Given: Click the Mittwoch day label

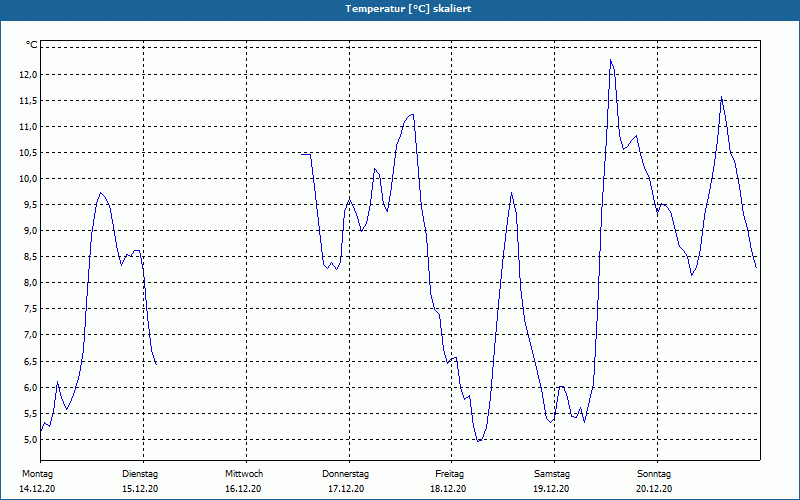Looking at the screenshot, I should (x=244, y=474).
